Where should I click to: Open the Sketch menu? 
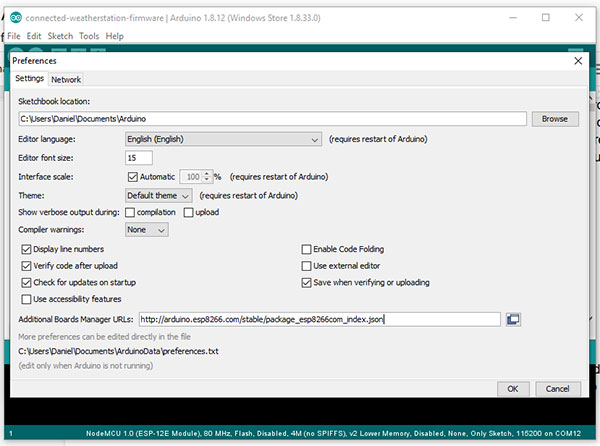coord(58,36)
